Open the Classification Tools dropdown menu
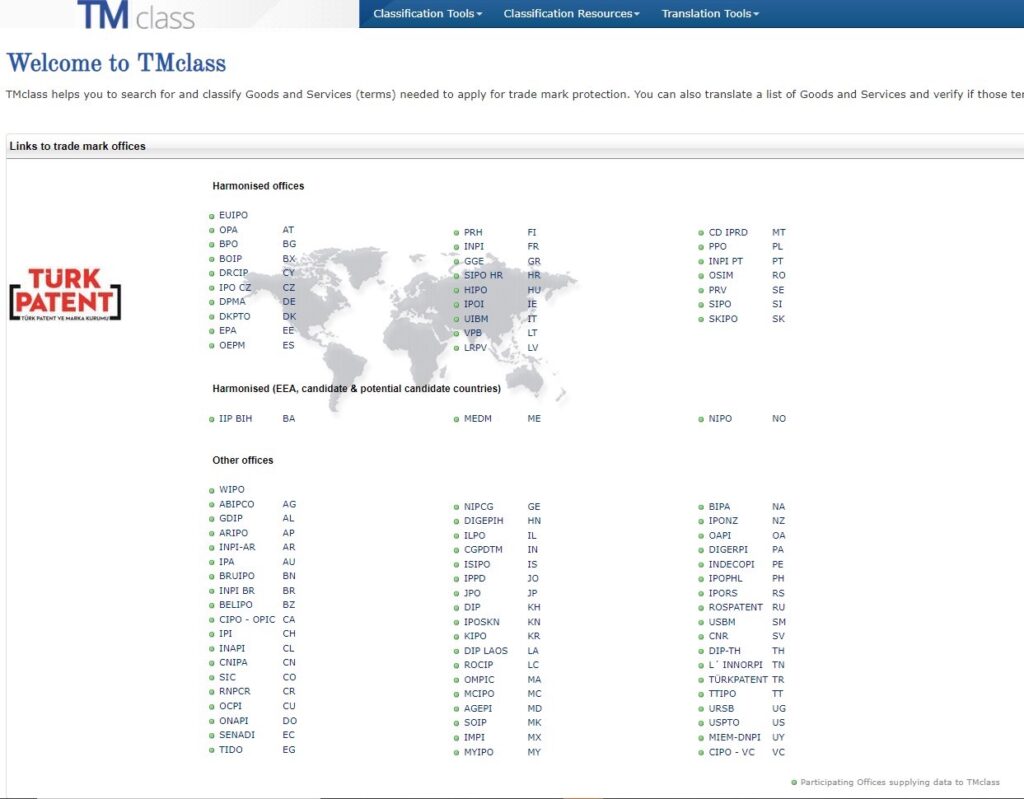 coord(427,14)
